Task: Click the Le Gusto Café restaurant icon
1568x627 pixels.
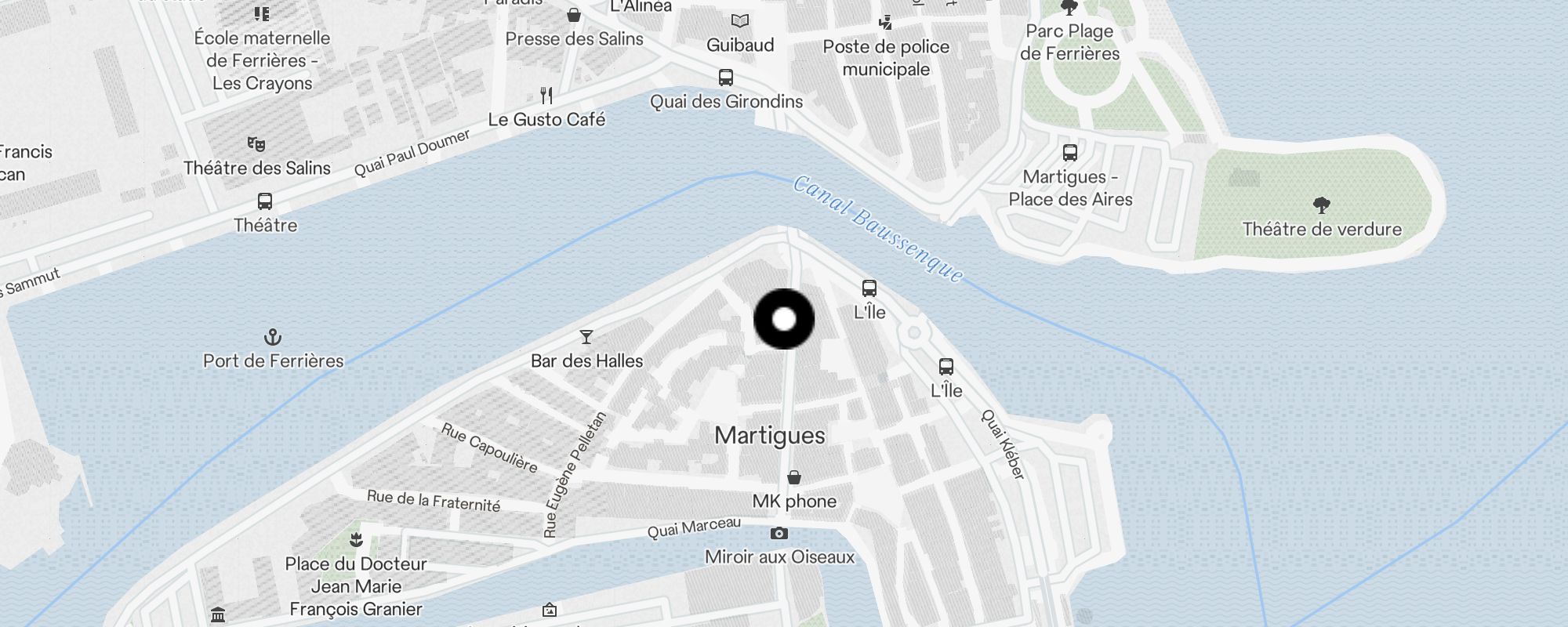Action: click(x=547, y=96)
